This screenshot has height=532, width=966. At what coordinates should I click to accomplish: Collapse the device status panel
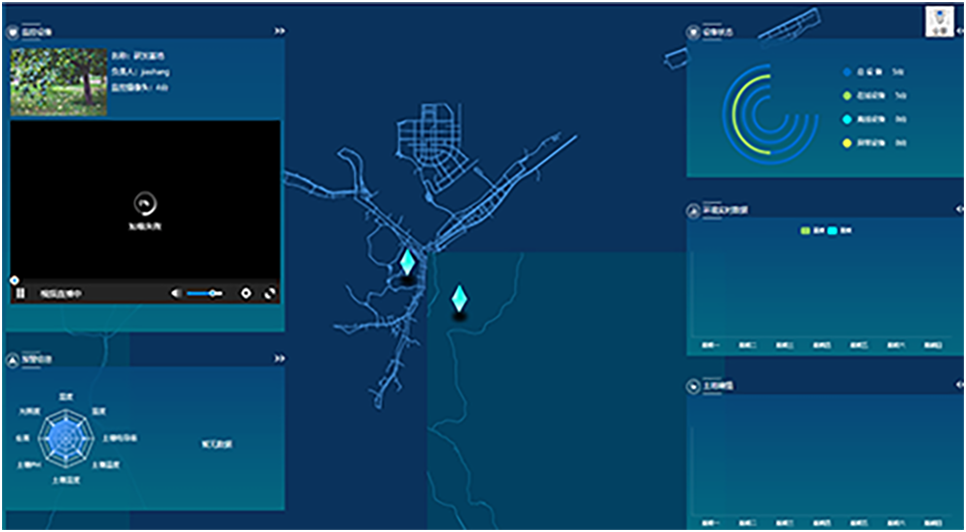pyautogui.click(x=958, y=32)
